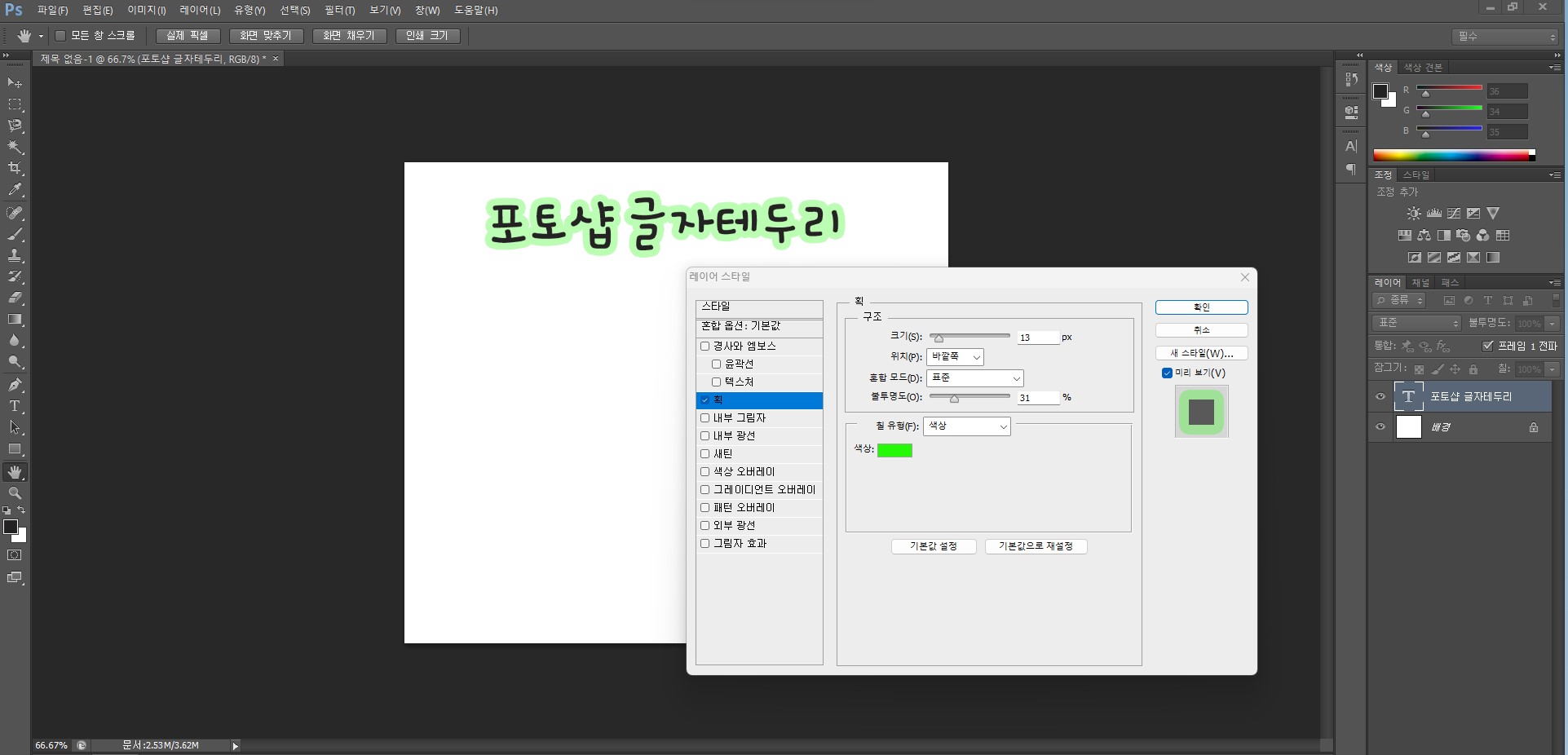Open layer blend mode 표준 dropdown
The height and width of the screenshot is (755, 1568).
point(1416,324)
